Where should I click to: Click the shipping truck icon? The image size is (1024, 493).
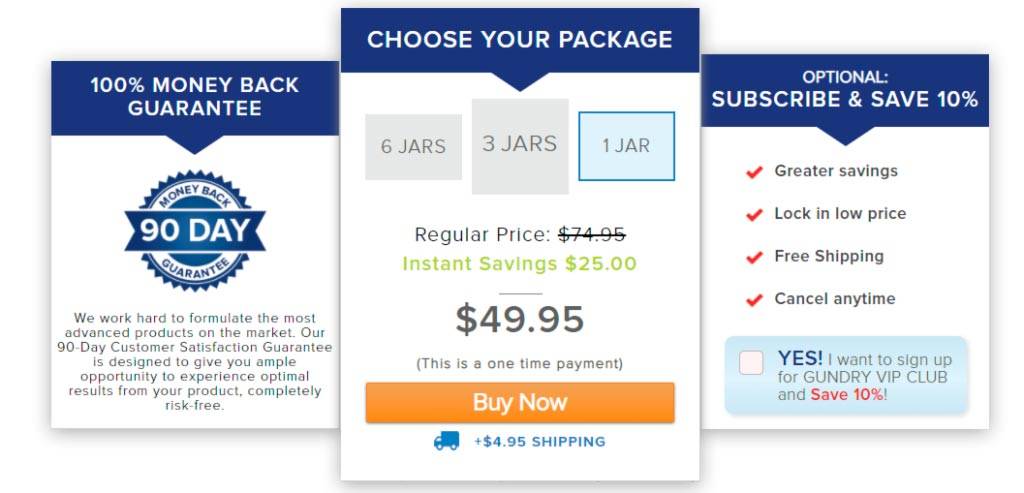[446, 441]
